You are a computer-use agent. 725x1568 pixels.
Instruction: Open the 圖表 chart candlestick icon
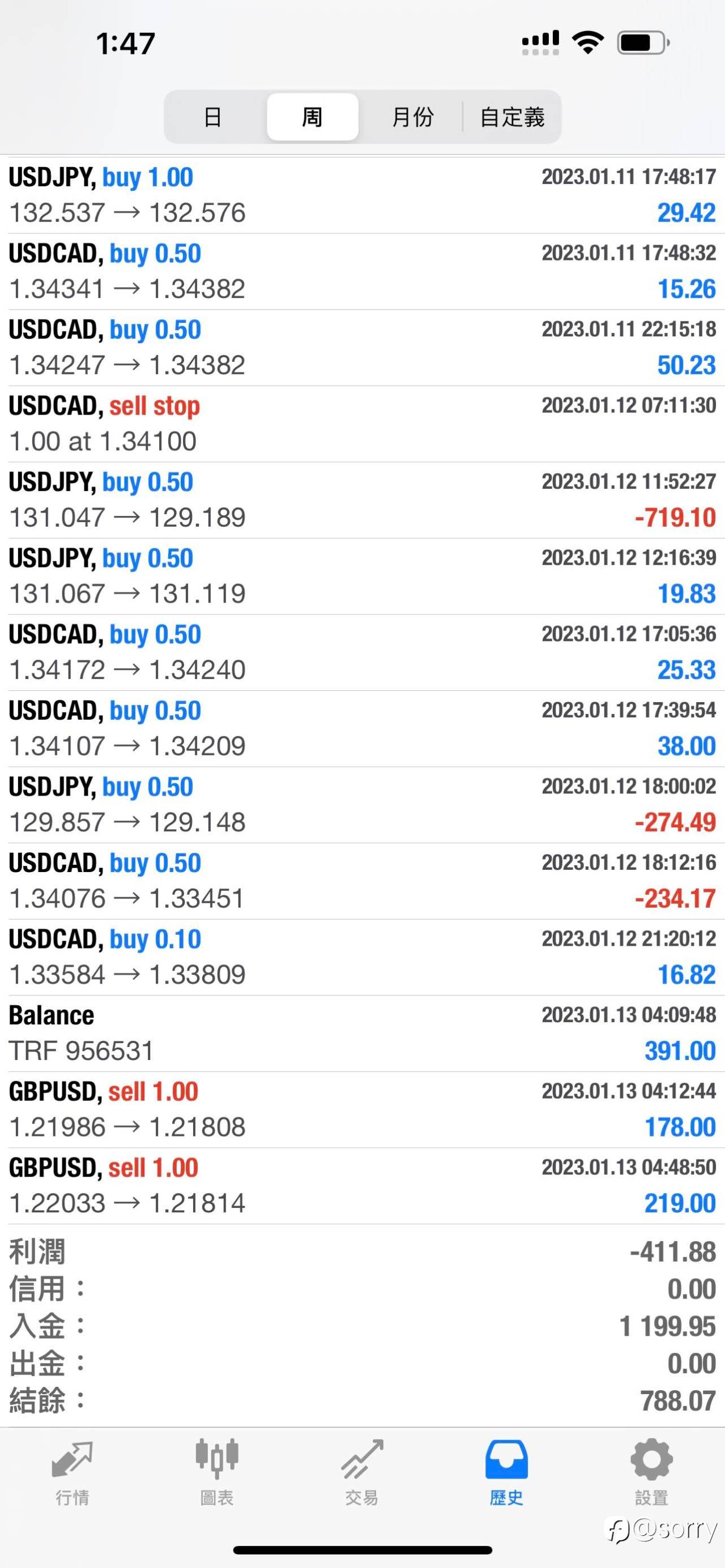pyautogui.click(x=217, y=1459)
